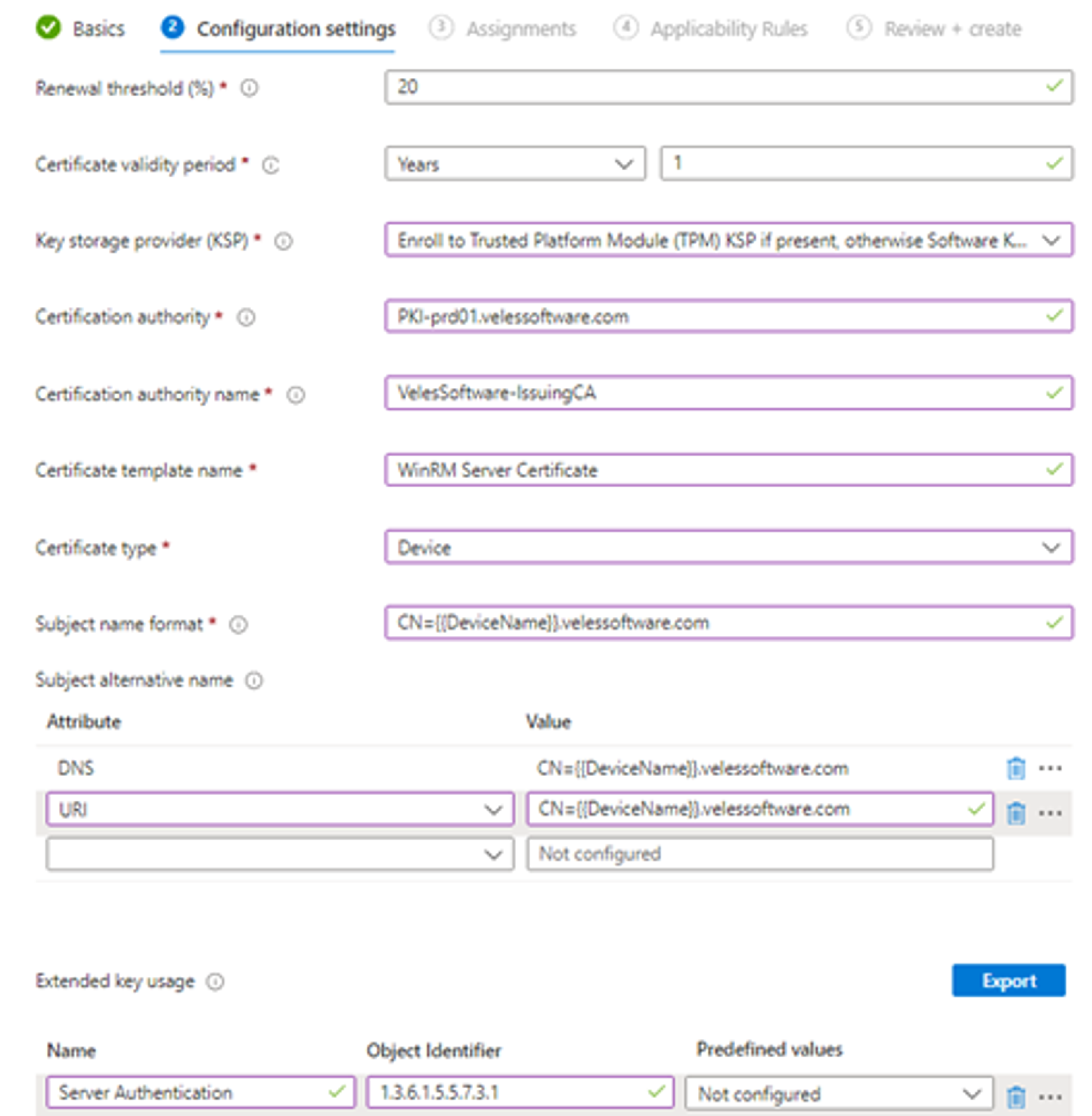Edit the Renewal threshold field
The height and width of the screenshot is (1116, 1092).
click(x=728, y=87)
